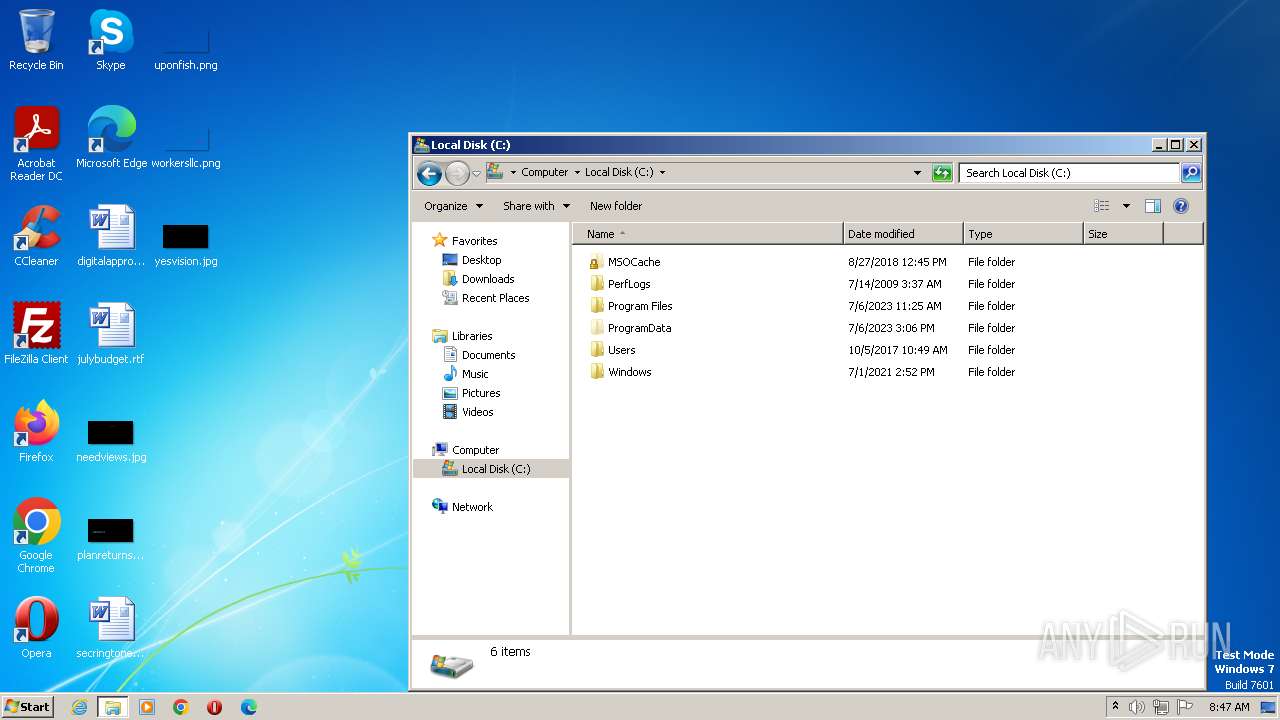Toggle the preview pane button

(x=1152, y=206)
